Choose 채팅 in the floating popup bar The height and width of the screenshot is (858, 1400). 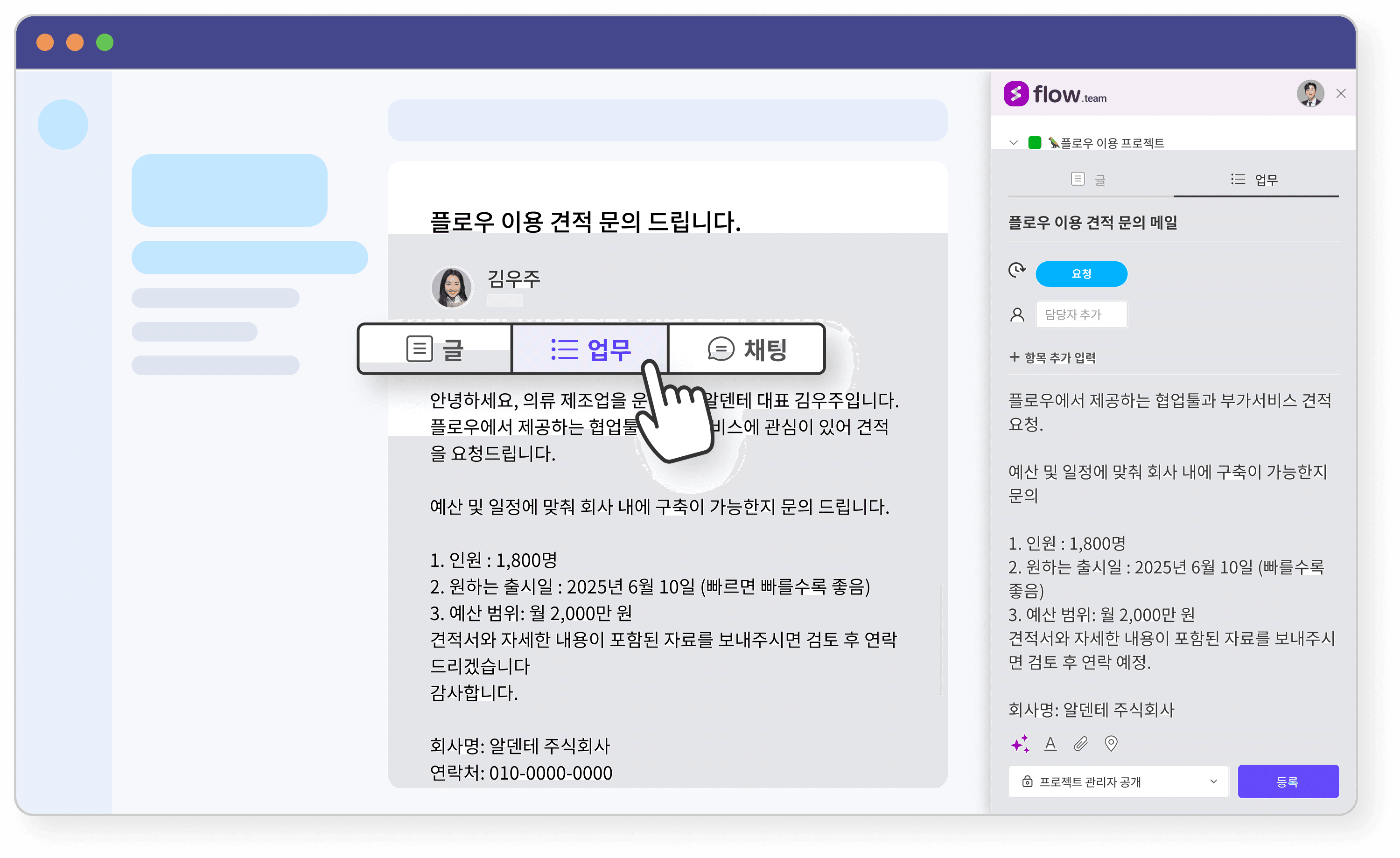pos(747,349)
